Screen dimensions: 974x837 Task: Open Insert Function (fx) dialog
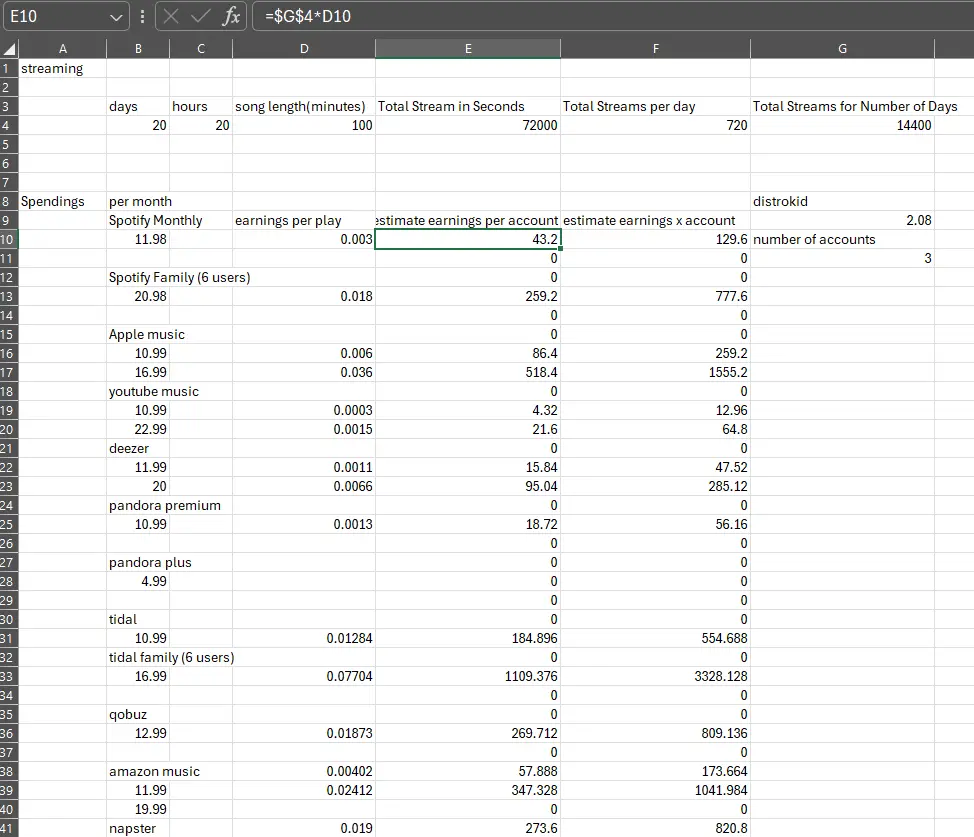231,16
